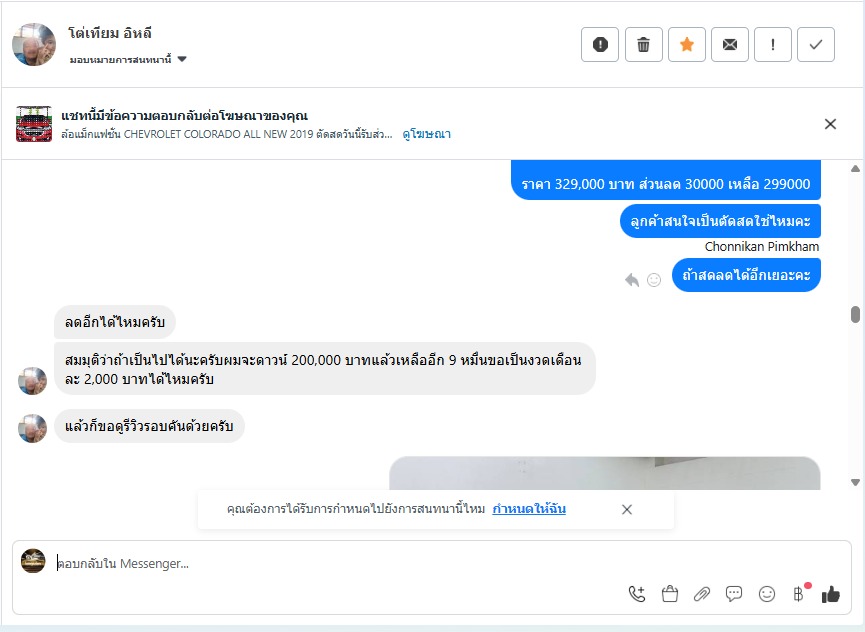Click the chat scrollbar thumb
Image resolution: width=865 pixels, height=632 pixels.
point(855,315)
